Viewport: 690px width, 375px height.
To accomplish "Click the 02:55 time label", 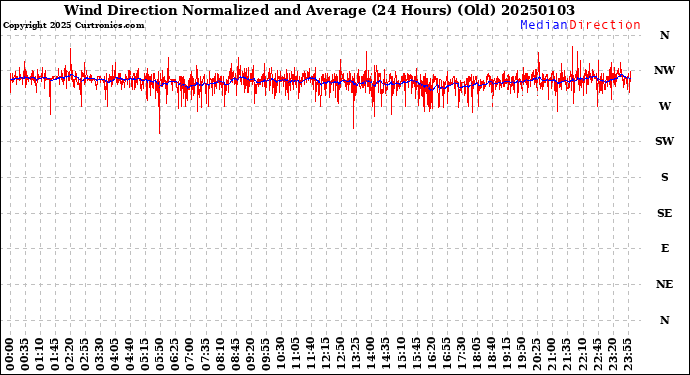I will pos(85,354).
